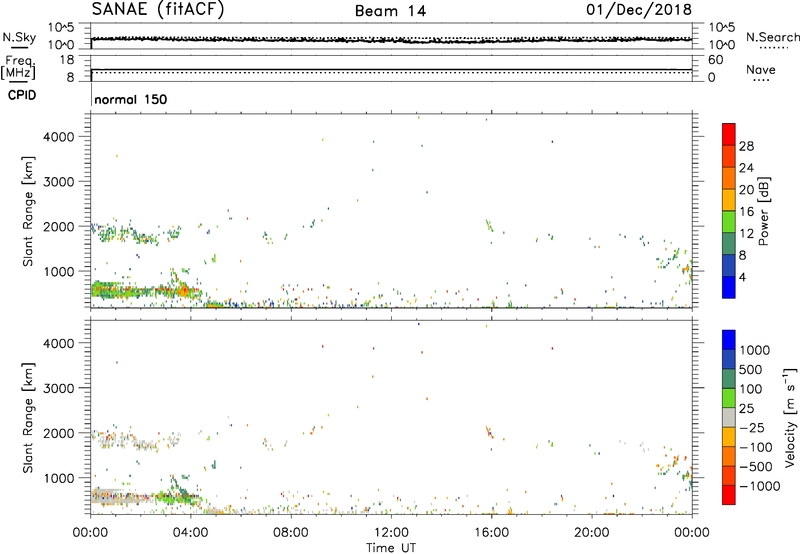The height and width of the screenshot is (554, 800).
Task: Select the Freq. [MHz] label
Action: click(18, 67)
